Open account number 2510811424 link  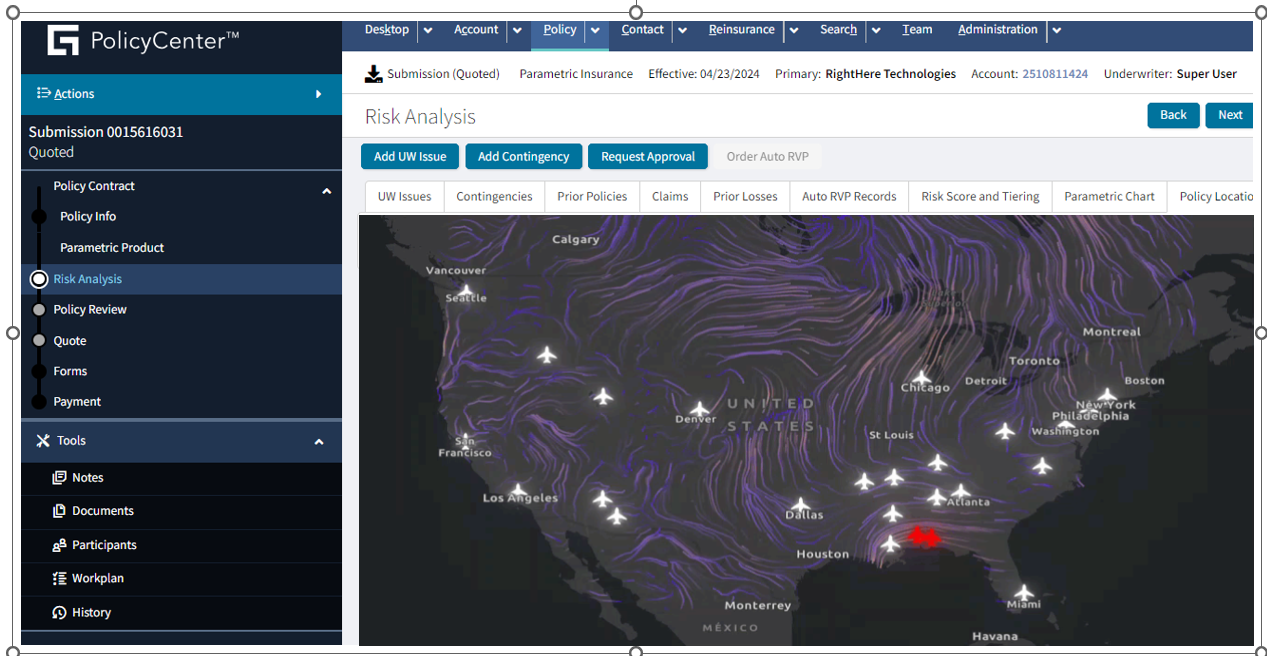(x=1054, y=74)
